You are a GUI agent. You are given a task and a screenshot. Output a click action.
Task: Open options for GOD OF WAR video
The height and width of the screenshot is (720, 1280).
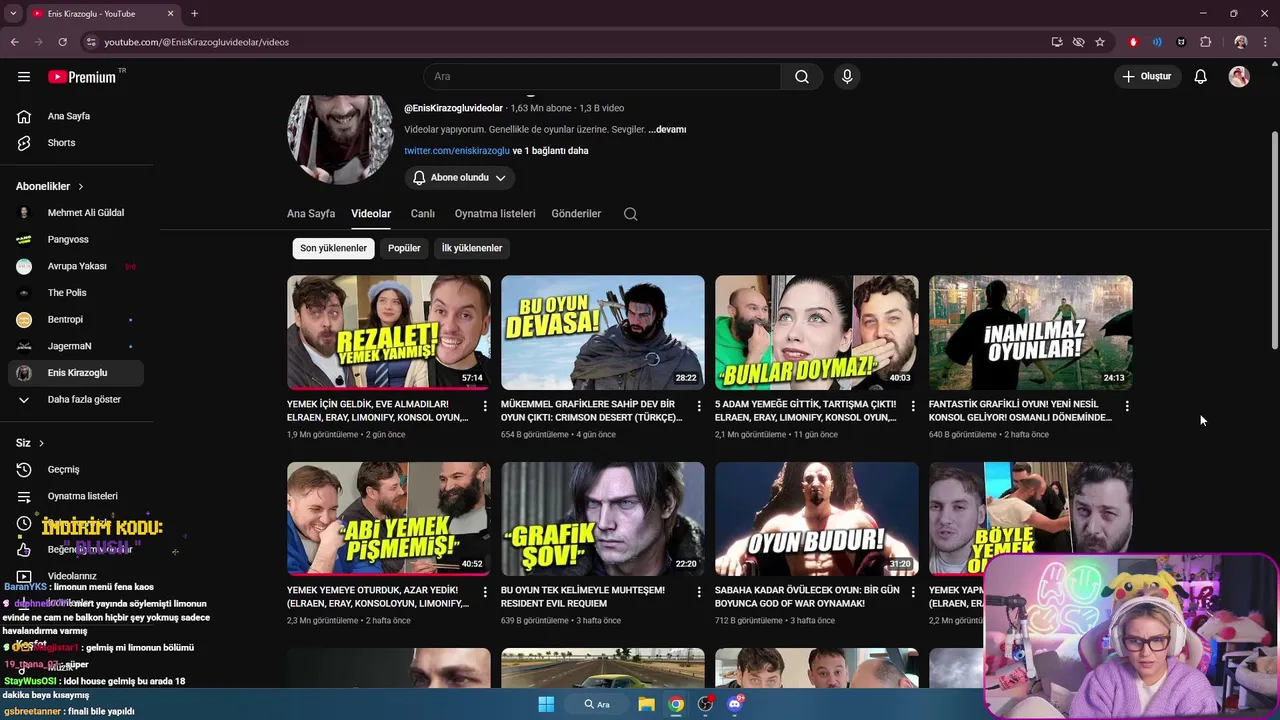click(913, 592)
